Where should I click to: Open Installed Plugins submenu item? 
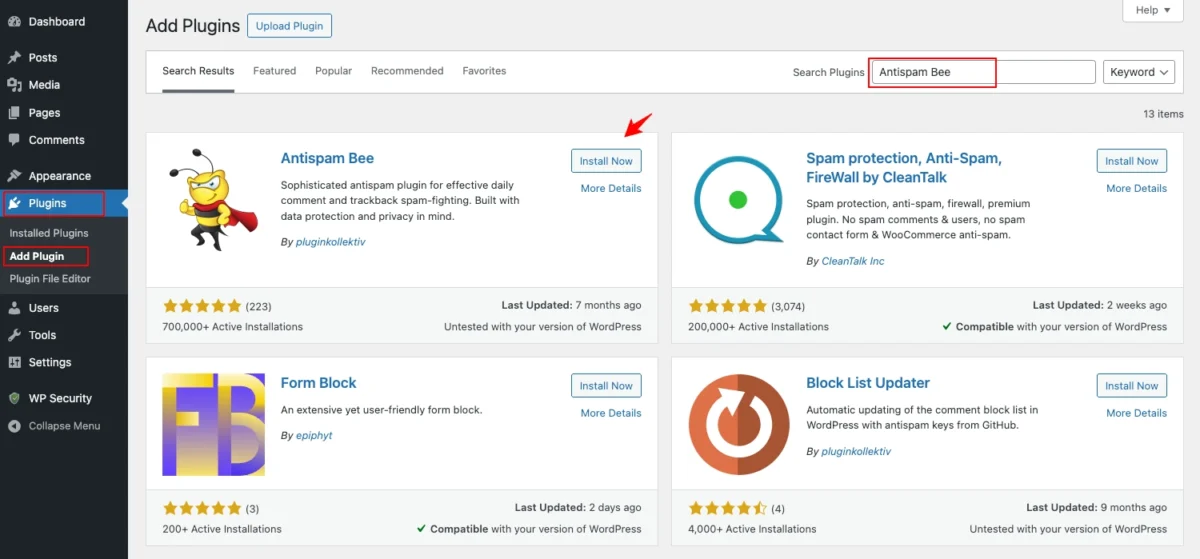(49, 233)
